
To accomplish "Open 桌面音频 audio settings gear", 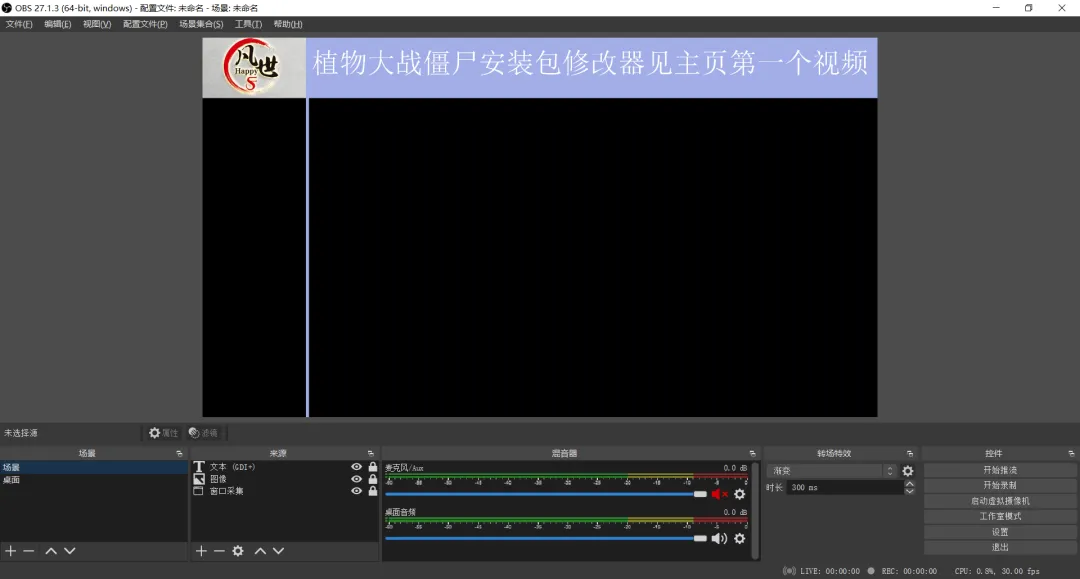I will [739, 538].
